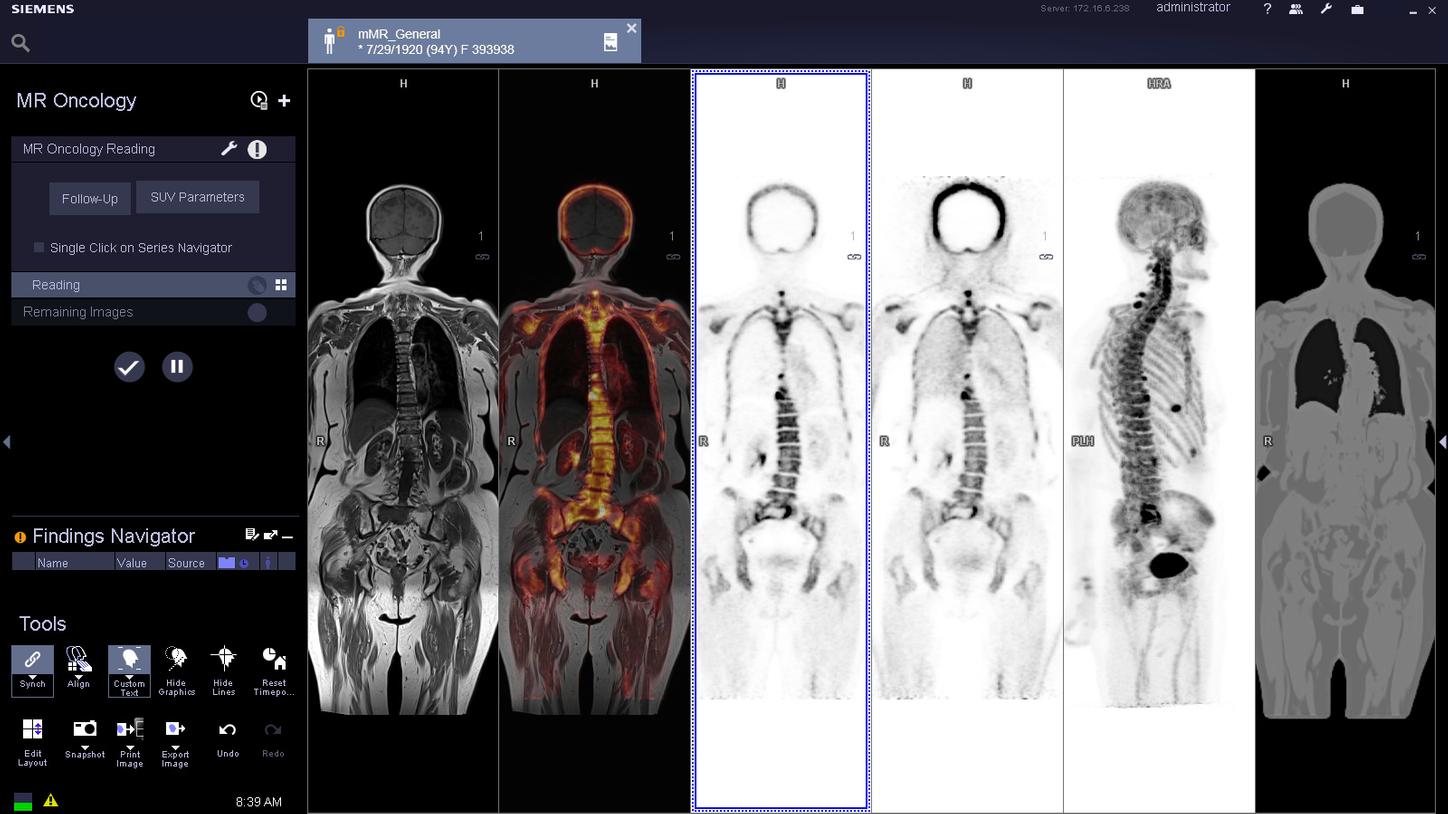Open SUV Parameters

[x=197, y=197]
